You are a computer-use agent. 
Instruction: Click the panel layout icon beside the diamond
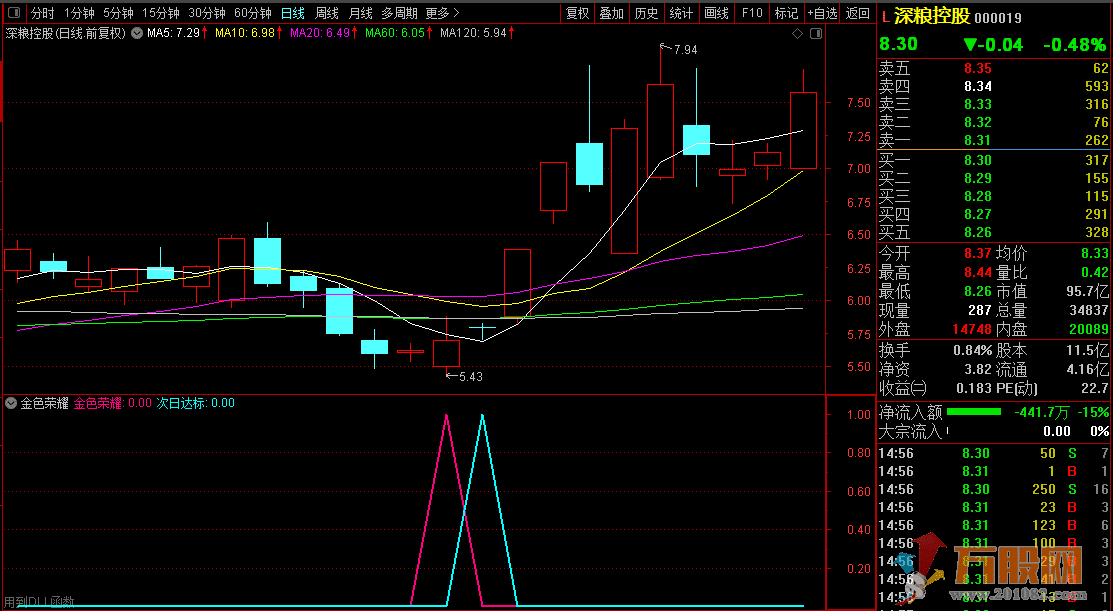(x=815, y=34)
